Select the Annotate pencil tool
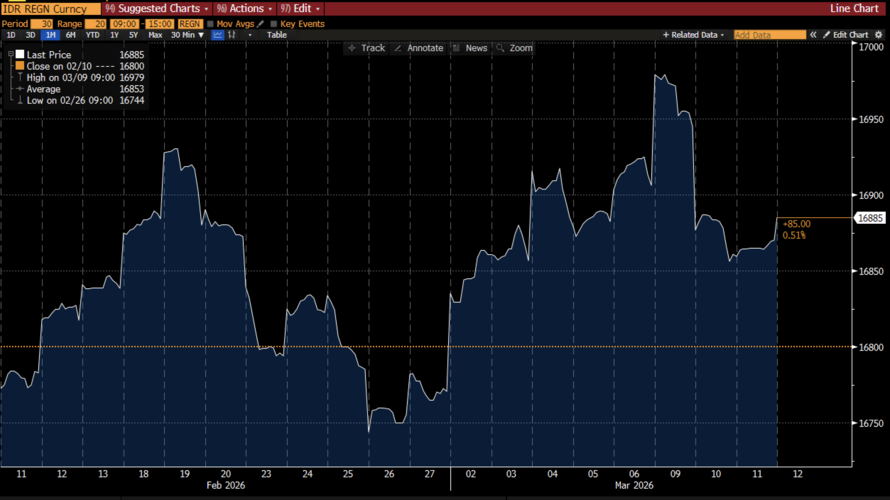 click(x=420, y=48)
